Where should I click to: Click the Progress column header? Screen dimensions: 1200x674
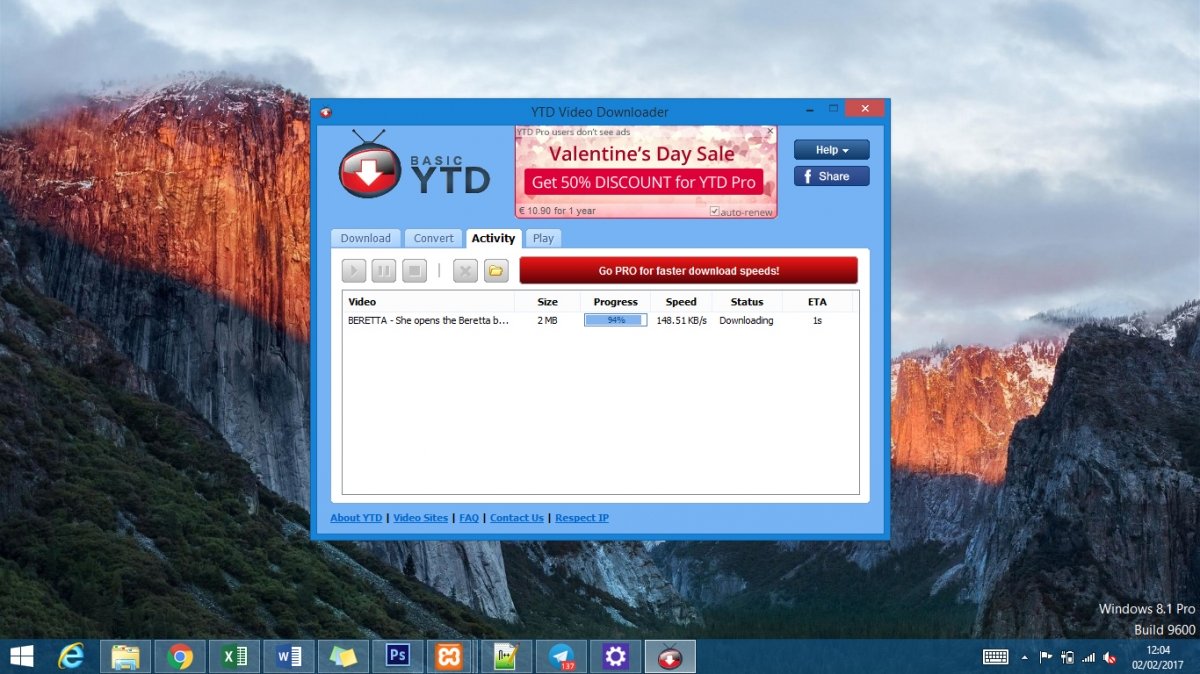[x=615, y=301]
